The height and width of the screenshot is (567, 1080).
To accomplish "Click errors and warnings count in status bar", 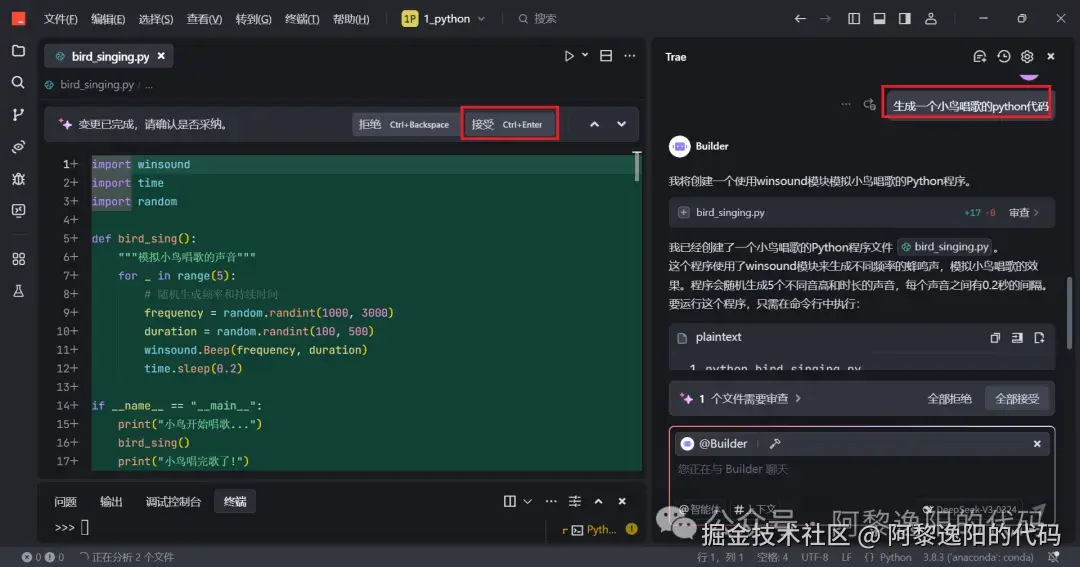I will (43, 557).
